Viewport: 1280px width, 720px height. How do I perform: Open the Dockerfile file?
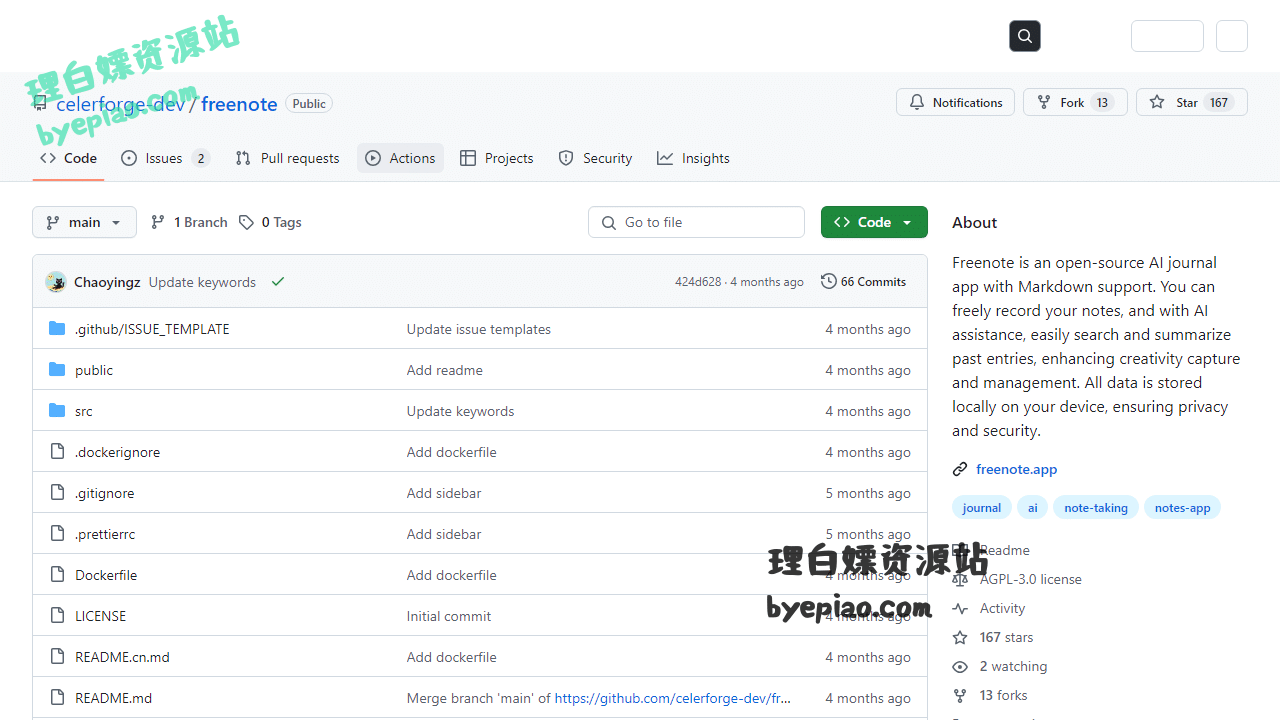point(106,575)
